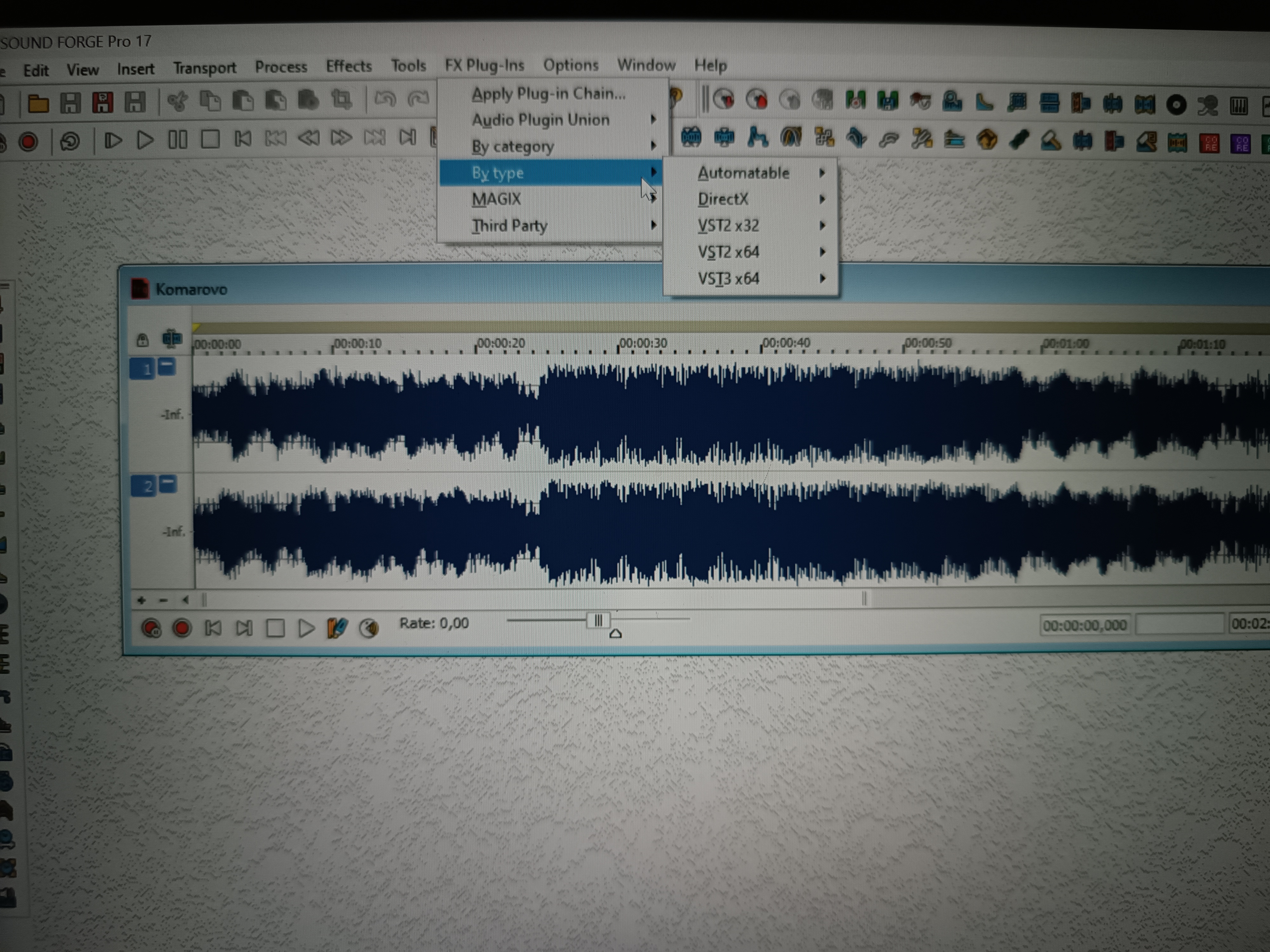
Task: Click the playback Rate slider handle
Action: point(598,620)
